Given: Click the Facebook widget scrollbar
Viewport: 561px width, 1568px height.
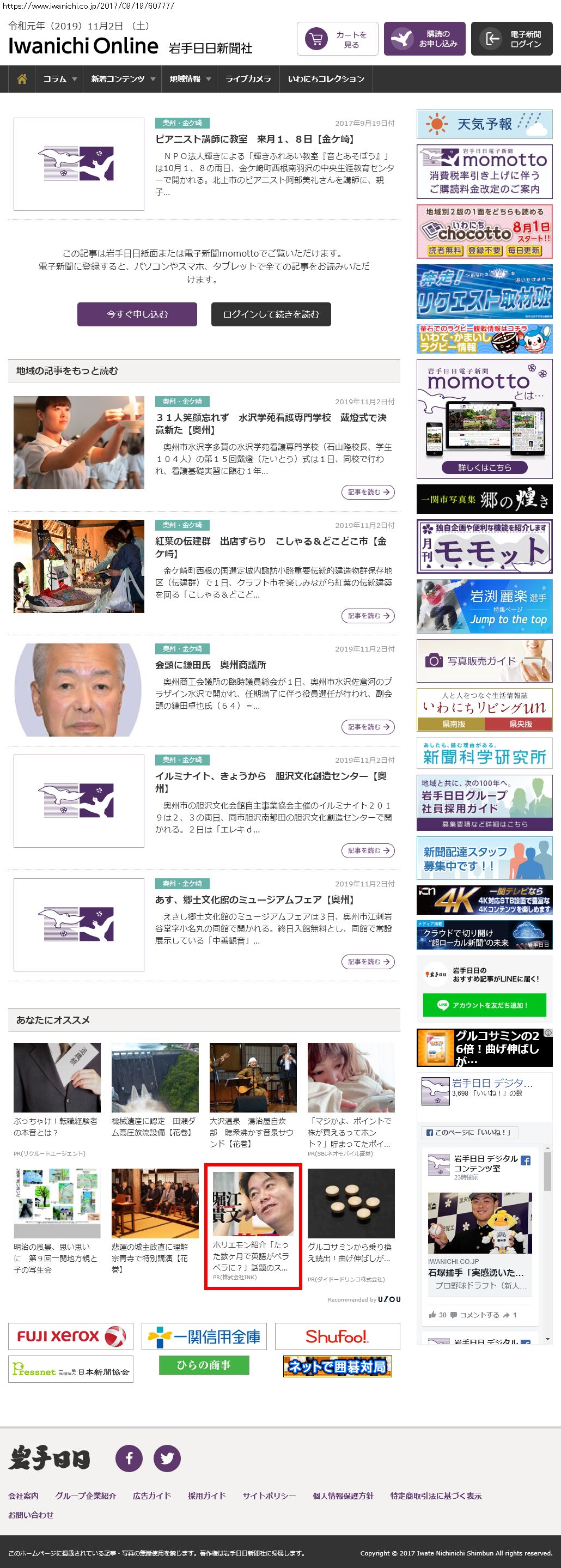Looking at the screenshot, I should point(547,1242).
